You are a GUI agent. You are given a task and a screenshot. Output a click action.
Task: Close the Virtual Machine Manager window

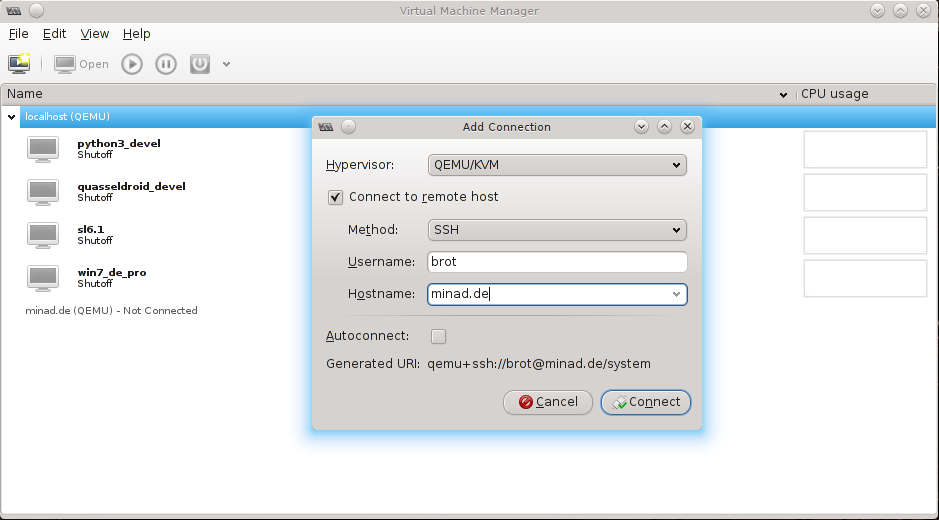[x=923, y=11]
